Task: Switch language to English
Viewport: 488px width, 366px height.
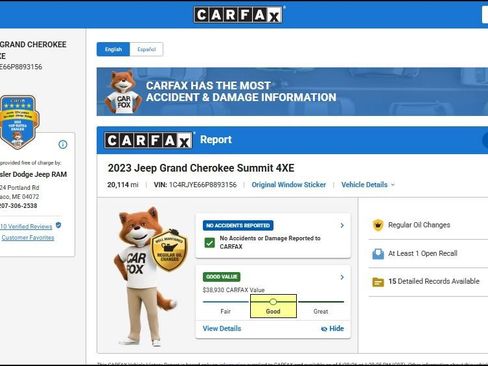Action: [x=113, y=49]
